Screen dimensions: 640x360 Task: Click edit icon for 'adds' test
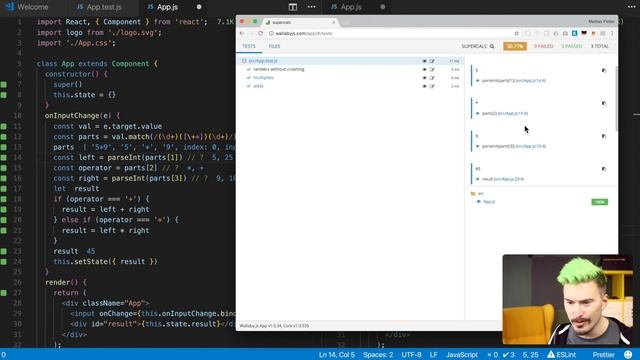432,86
